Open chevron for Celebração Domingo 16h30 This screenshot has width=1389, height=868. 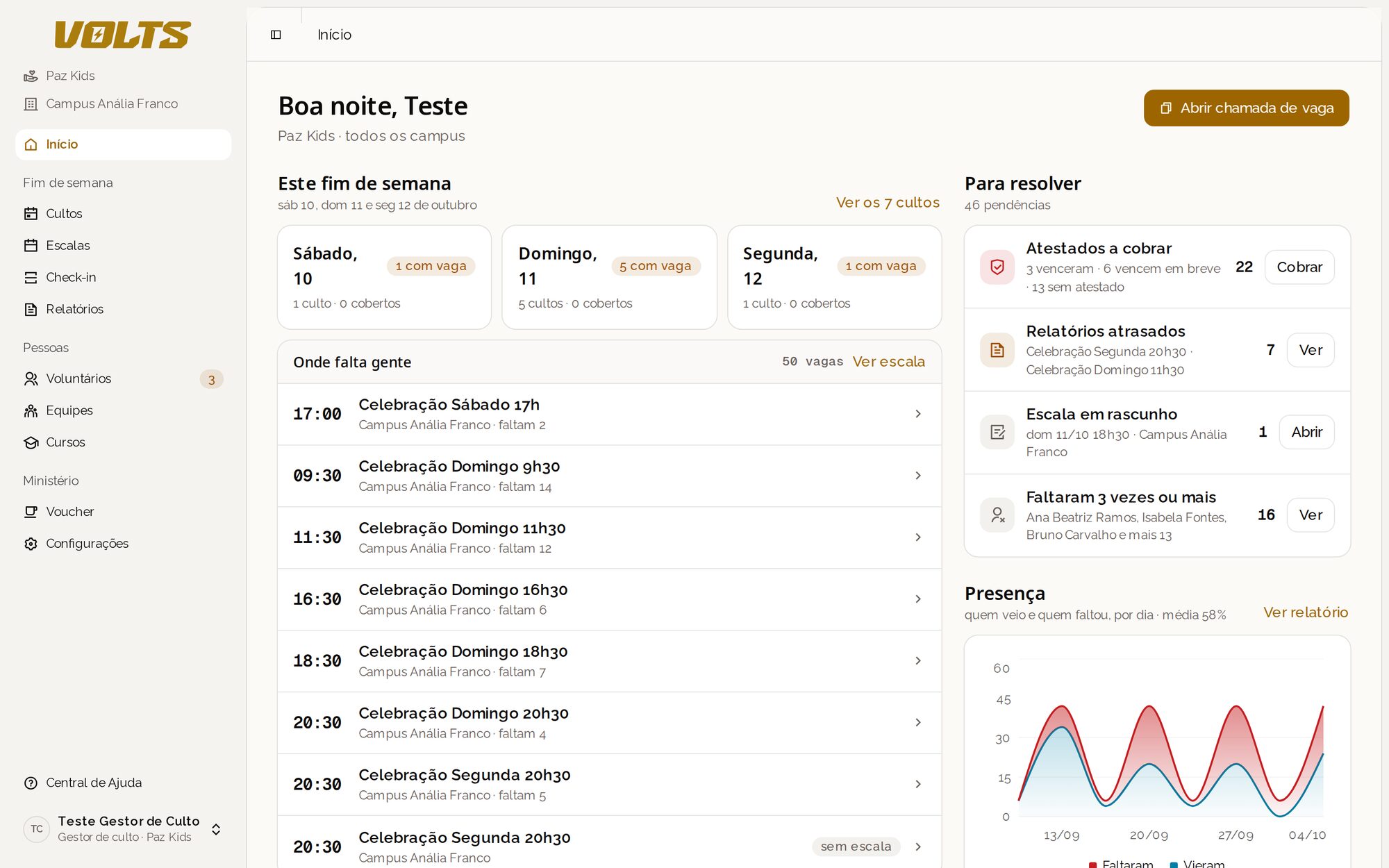point(918,599)
